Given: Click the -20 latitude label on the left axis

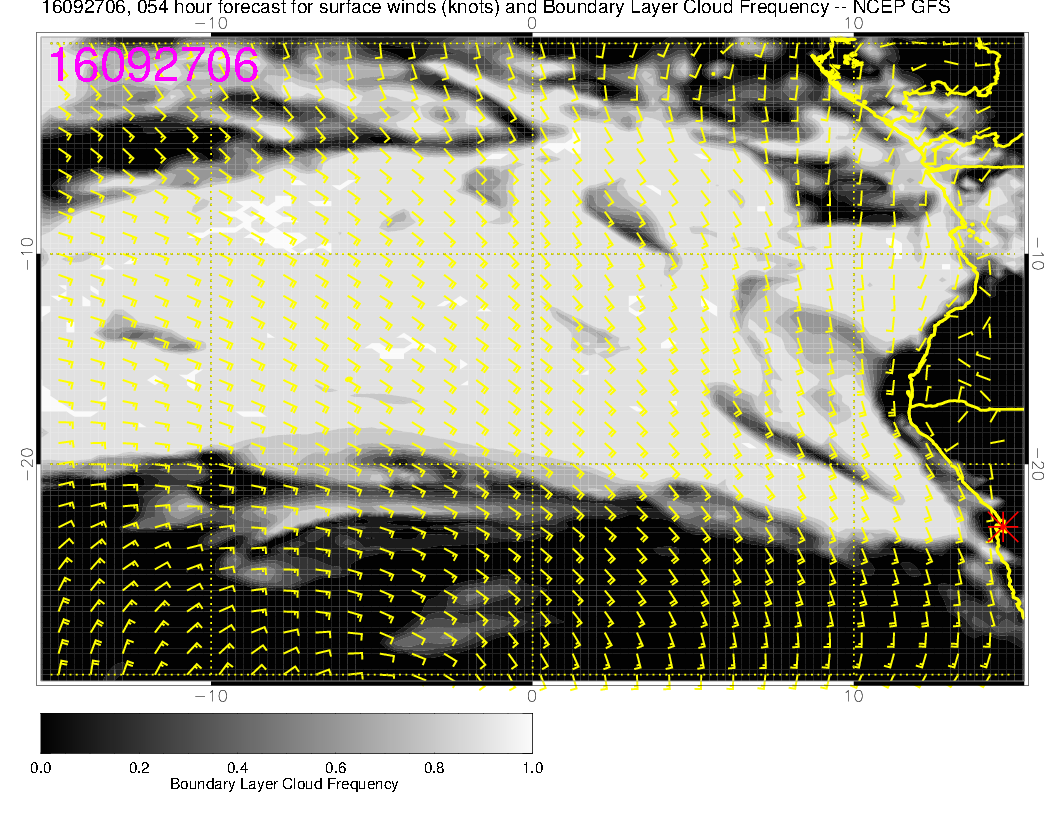Looking at the screenshot, I should (27, 464).
